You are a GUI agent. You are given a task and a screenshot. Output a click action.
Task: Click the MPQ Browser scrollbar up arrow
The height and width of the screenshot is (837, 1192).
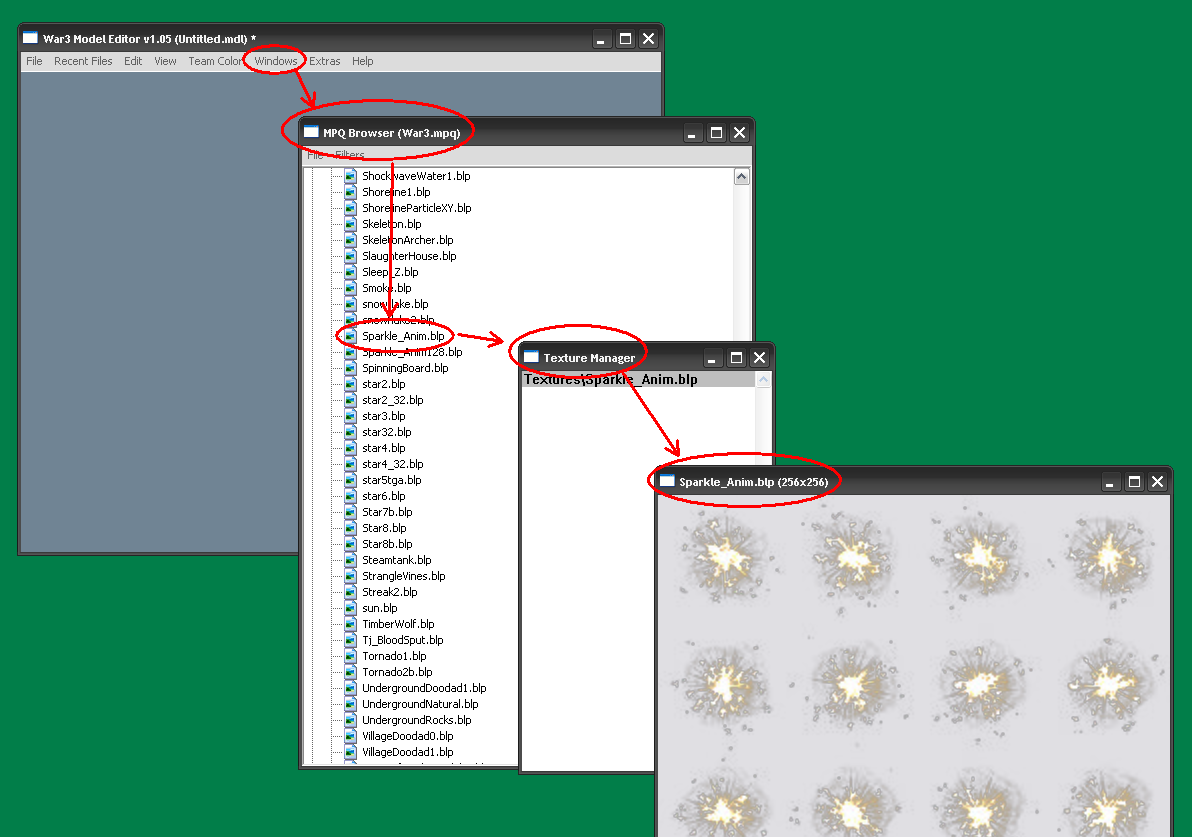point(741,176)
